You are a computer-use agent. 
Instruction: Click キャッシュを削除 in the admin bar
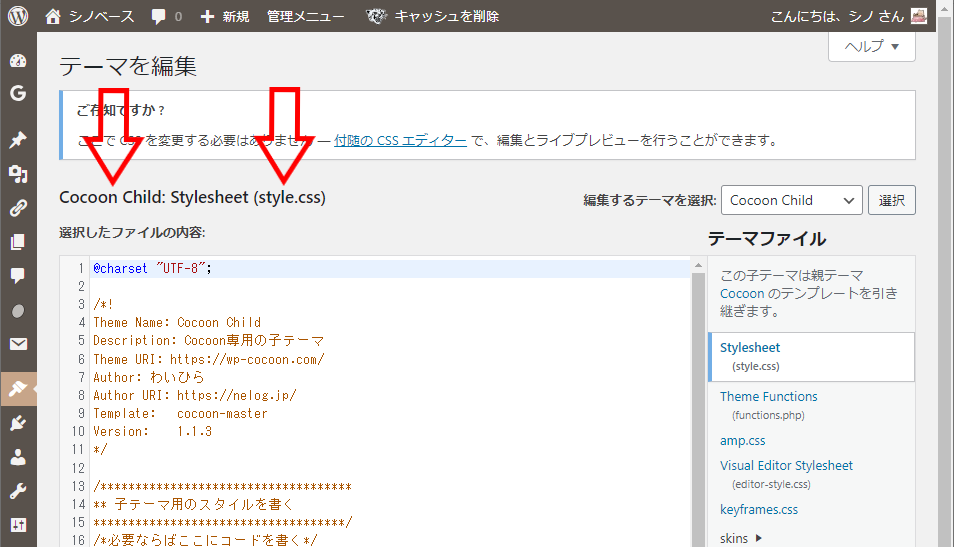(433, 16)
